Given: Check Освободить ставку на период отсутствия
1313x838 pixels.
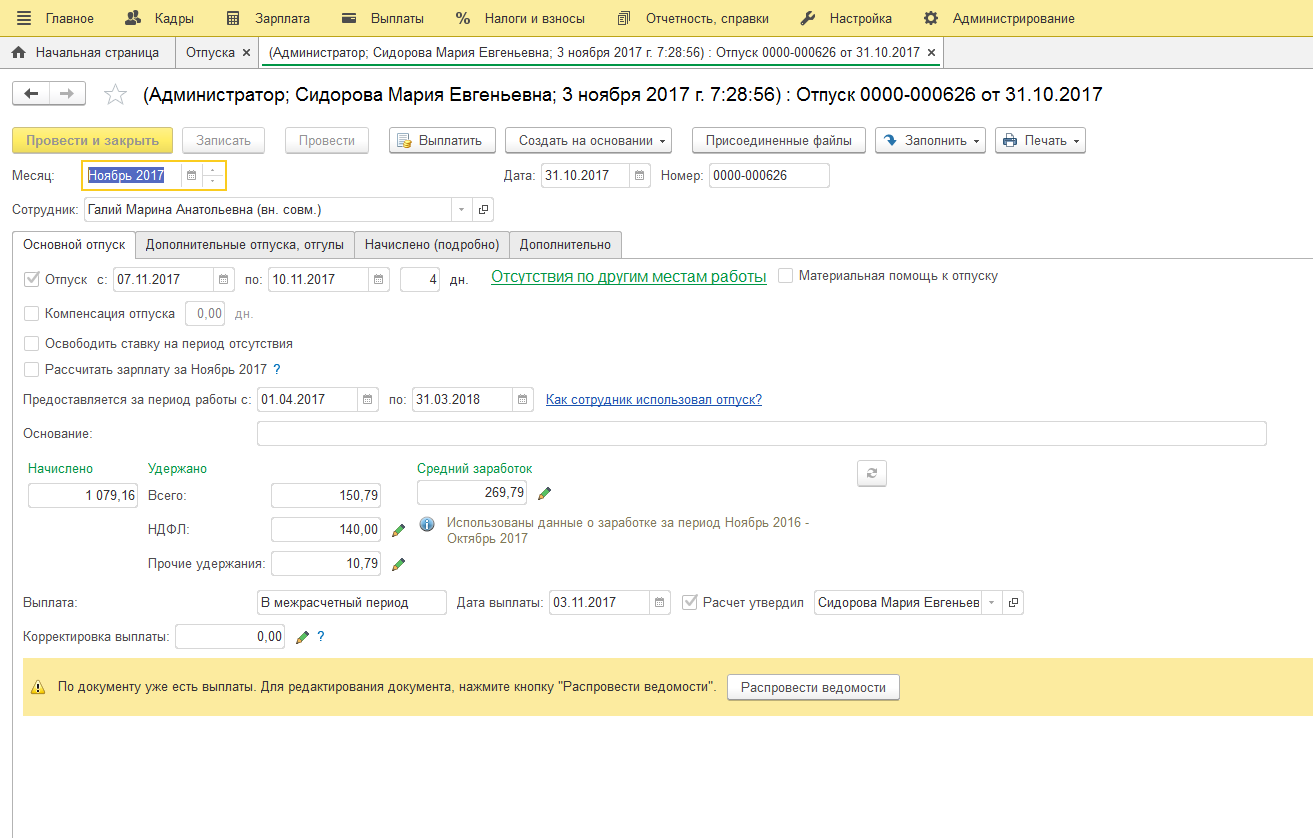Looking at the screenshot, I should click(32, 344).
